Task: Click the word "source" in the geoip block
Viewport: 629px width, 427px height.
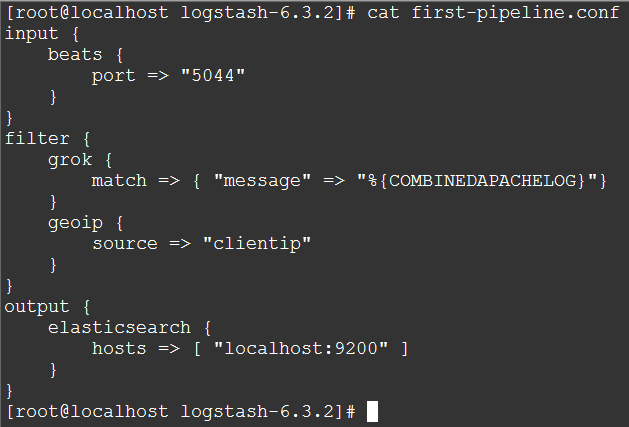Action: tap(124, 243)
